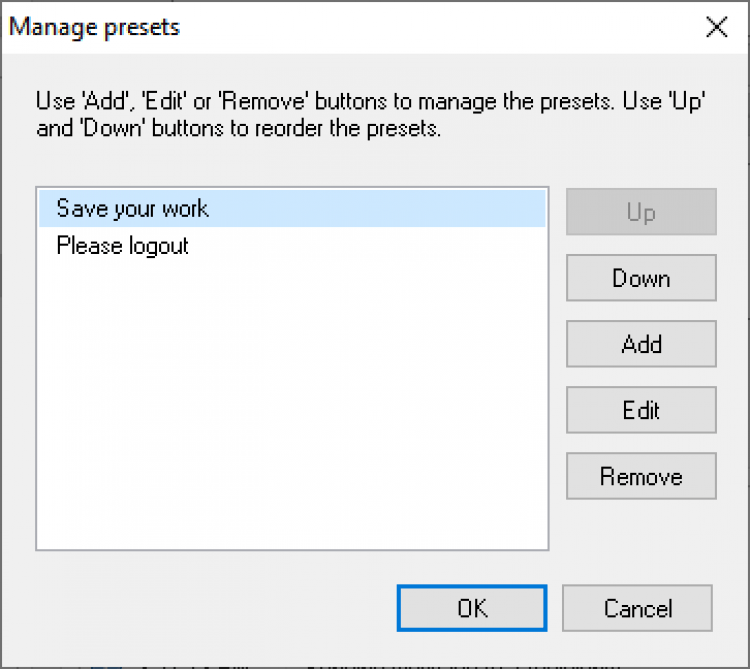Close the Manage presets dialog with X
This screenshot has width=750, height=669.
click(x=716, y=27)
